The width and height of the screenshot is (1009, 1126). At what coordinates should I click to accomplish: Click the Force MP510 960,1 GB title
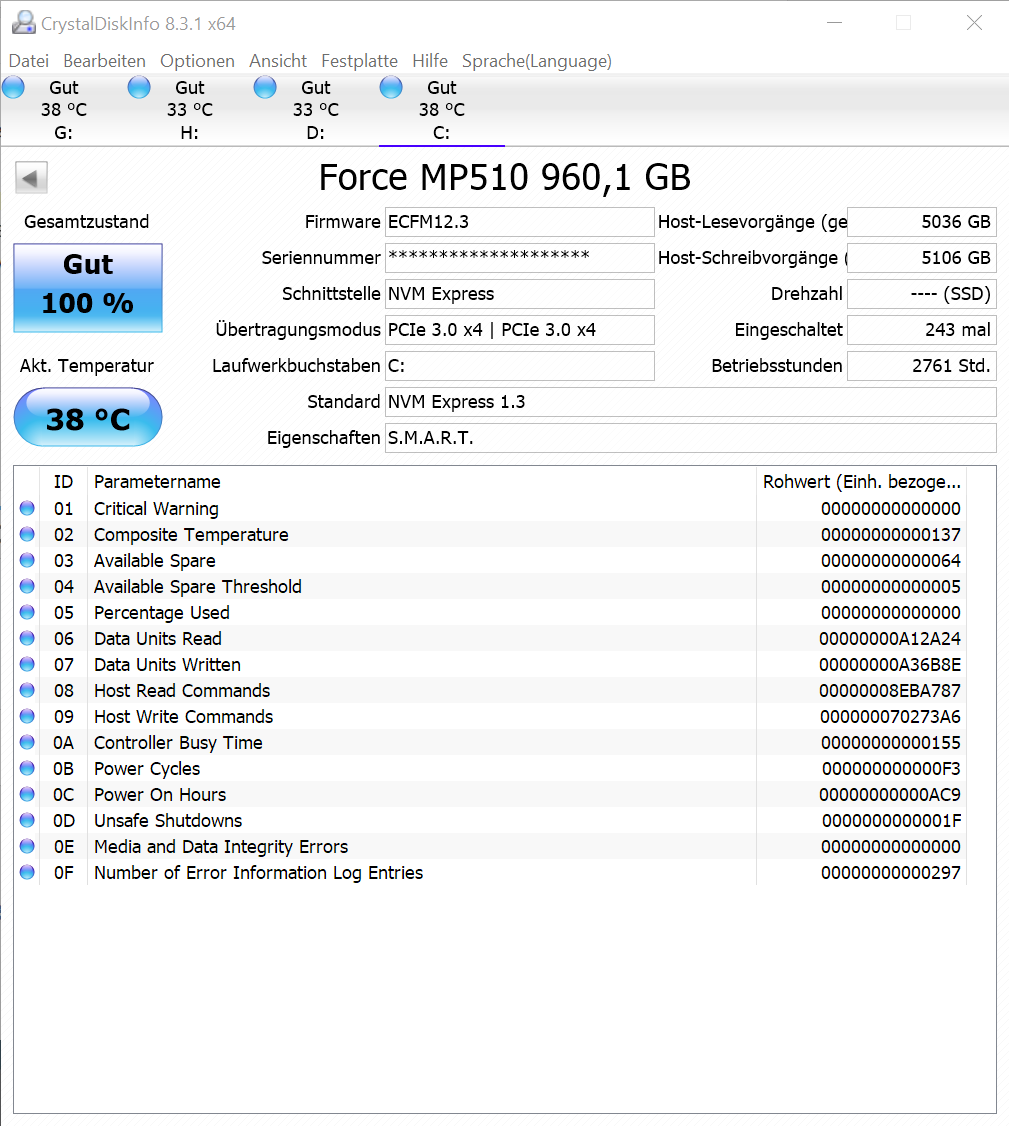504,177
